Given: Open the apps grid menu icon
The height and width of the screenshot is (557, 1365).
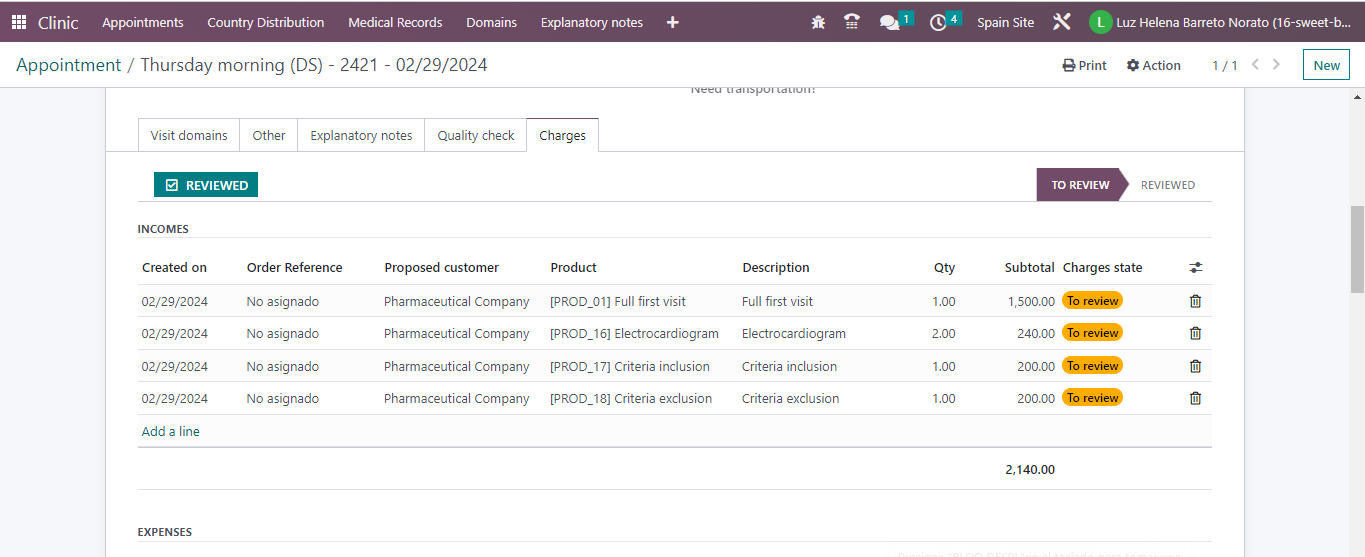Looking at the screenshot, I should (x=19, y=22).
